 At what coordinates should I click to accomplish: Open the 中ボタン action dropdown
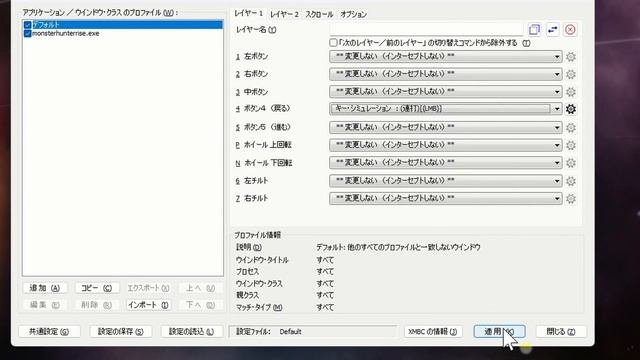click(446, 91)
